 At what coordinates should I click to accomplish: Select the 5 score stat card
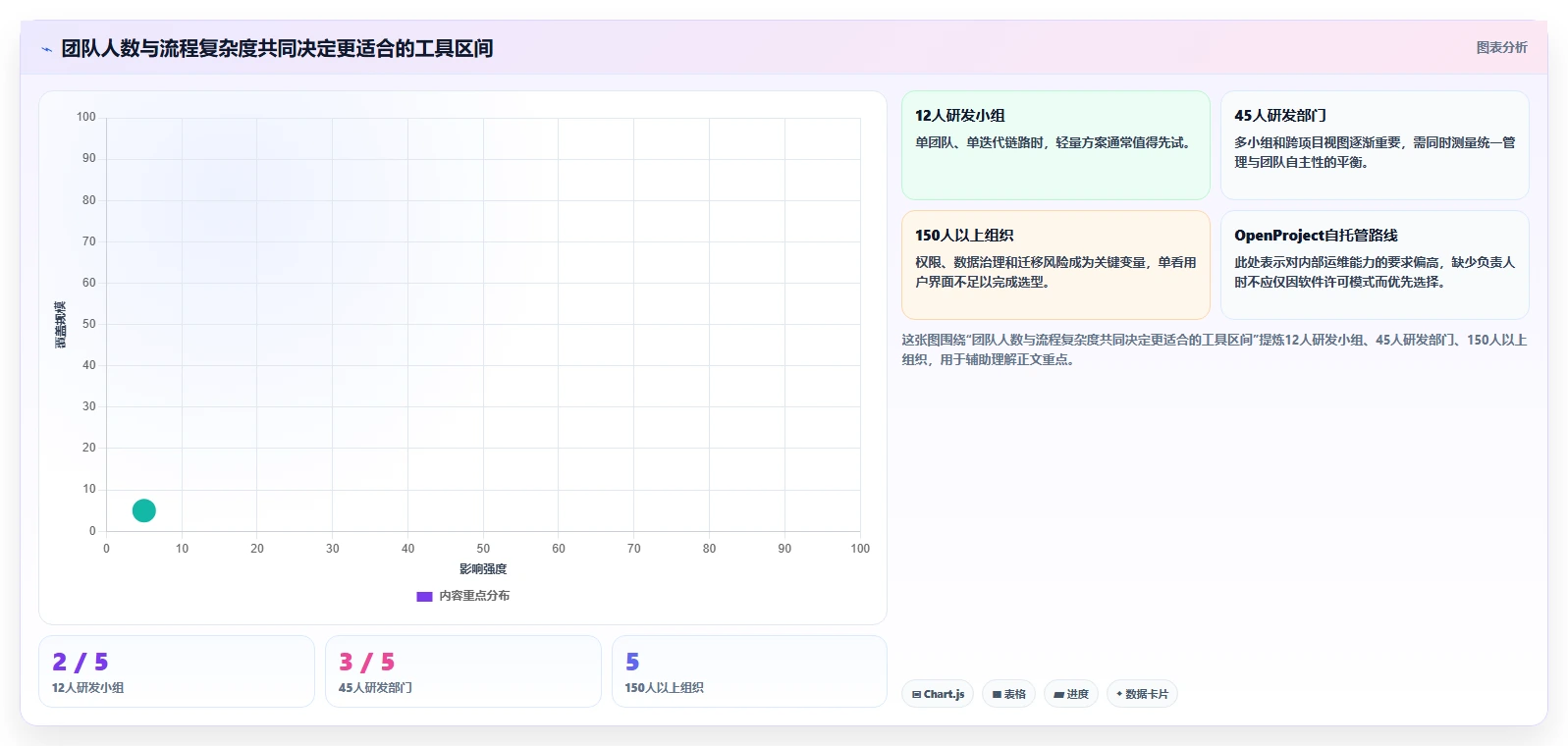pyautogui.click(x=749, y=671)
